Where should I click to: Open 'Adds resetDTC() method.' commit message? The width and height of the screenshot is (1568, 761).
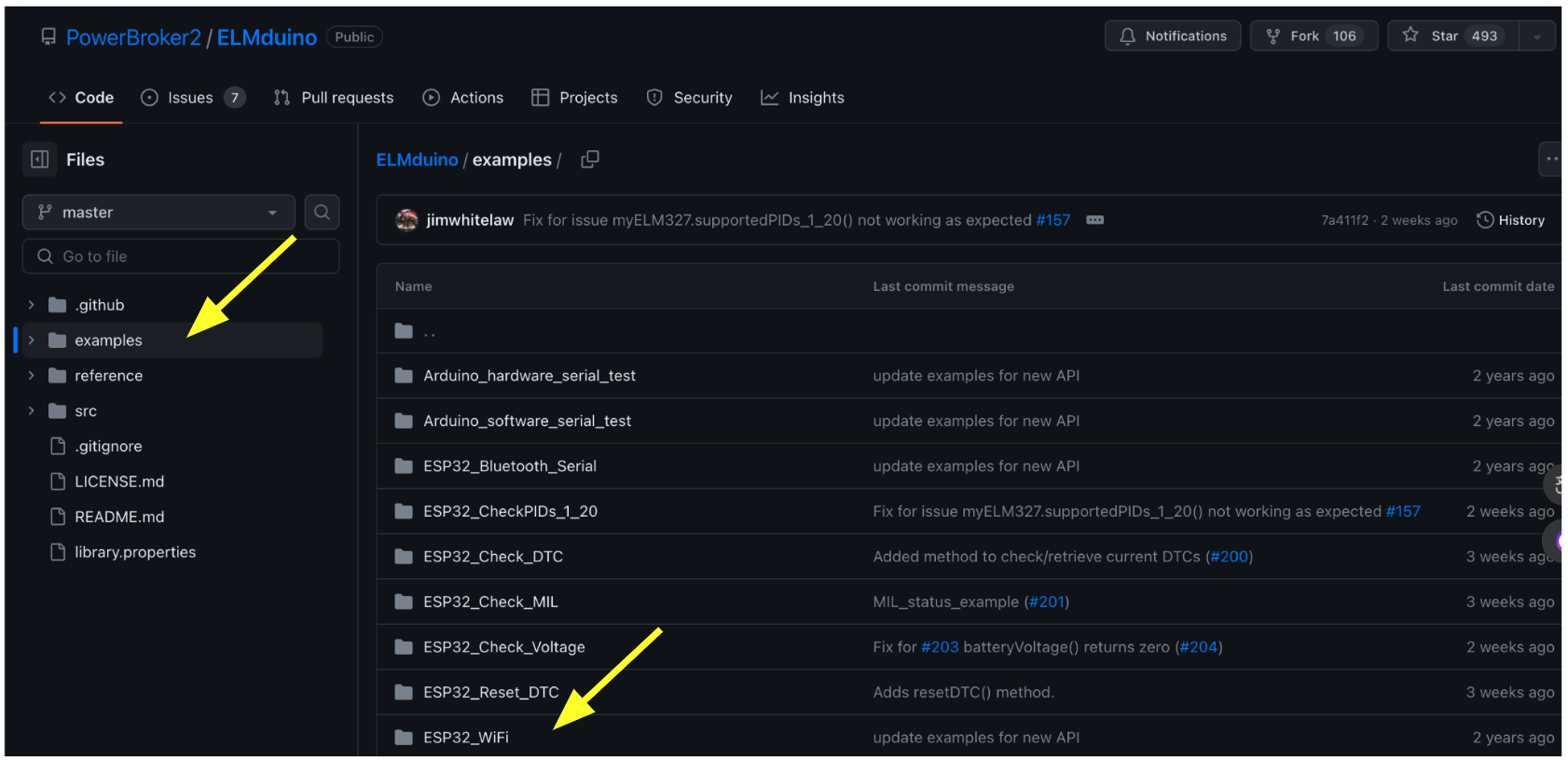pos(964,693)
